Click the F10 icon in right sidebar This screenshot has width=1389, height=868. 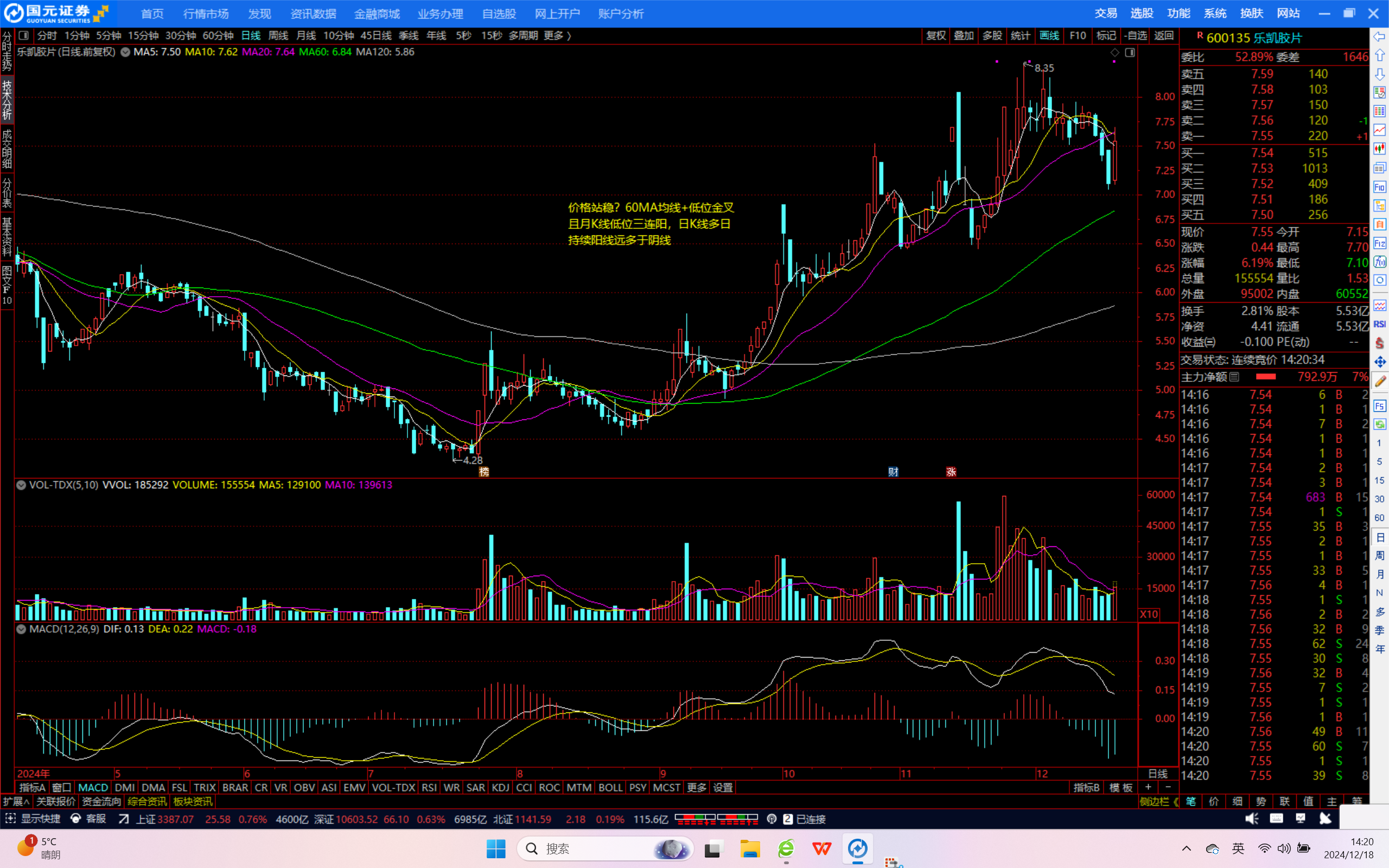pyautogui.click(x=1379, y=187)
